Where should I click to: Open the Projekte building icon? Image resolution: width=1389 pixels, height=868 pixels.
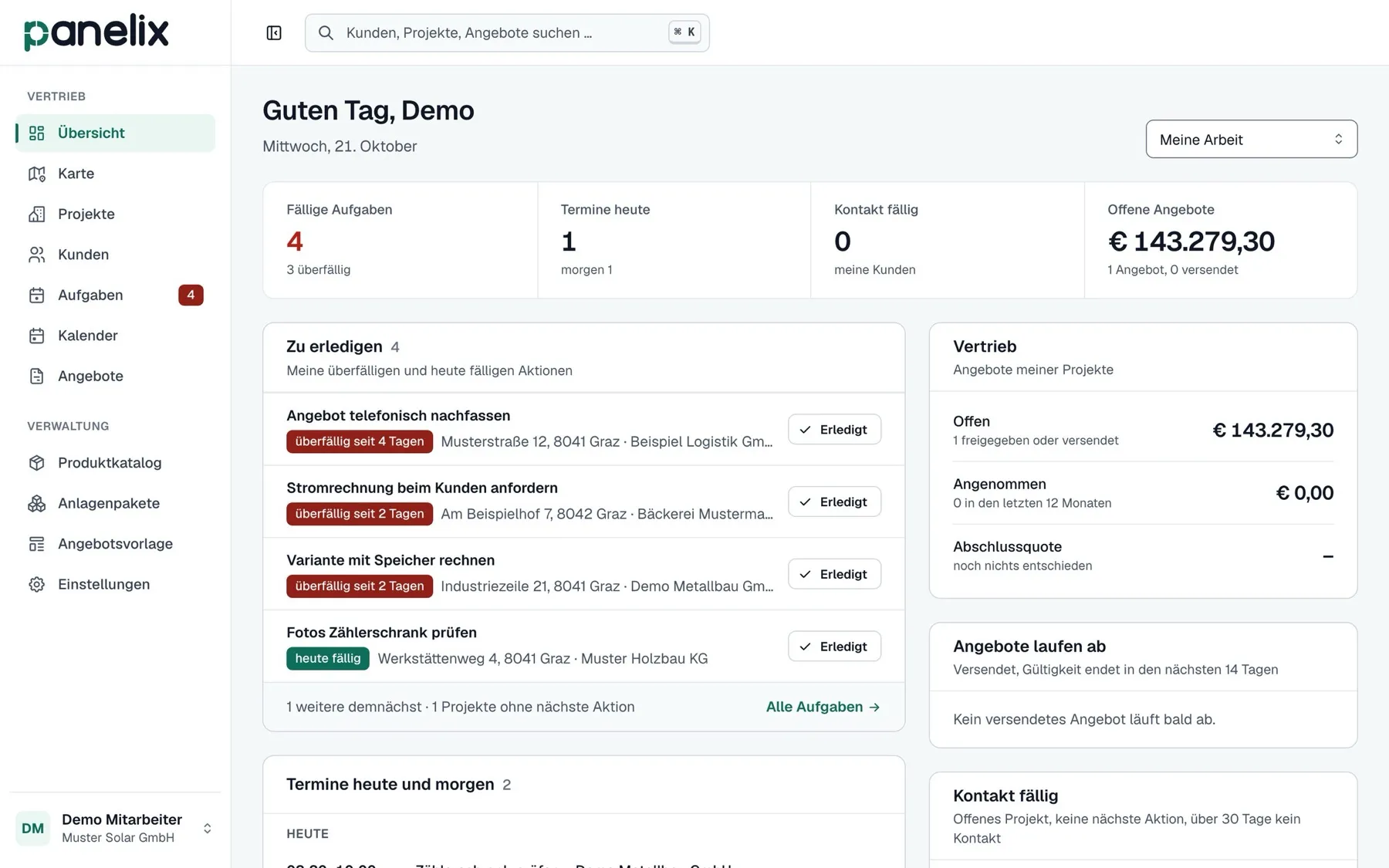click(x=36, y=214)
